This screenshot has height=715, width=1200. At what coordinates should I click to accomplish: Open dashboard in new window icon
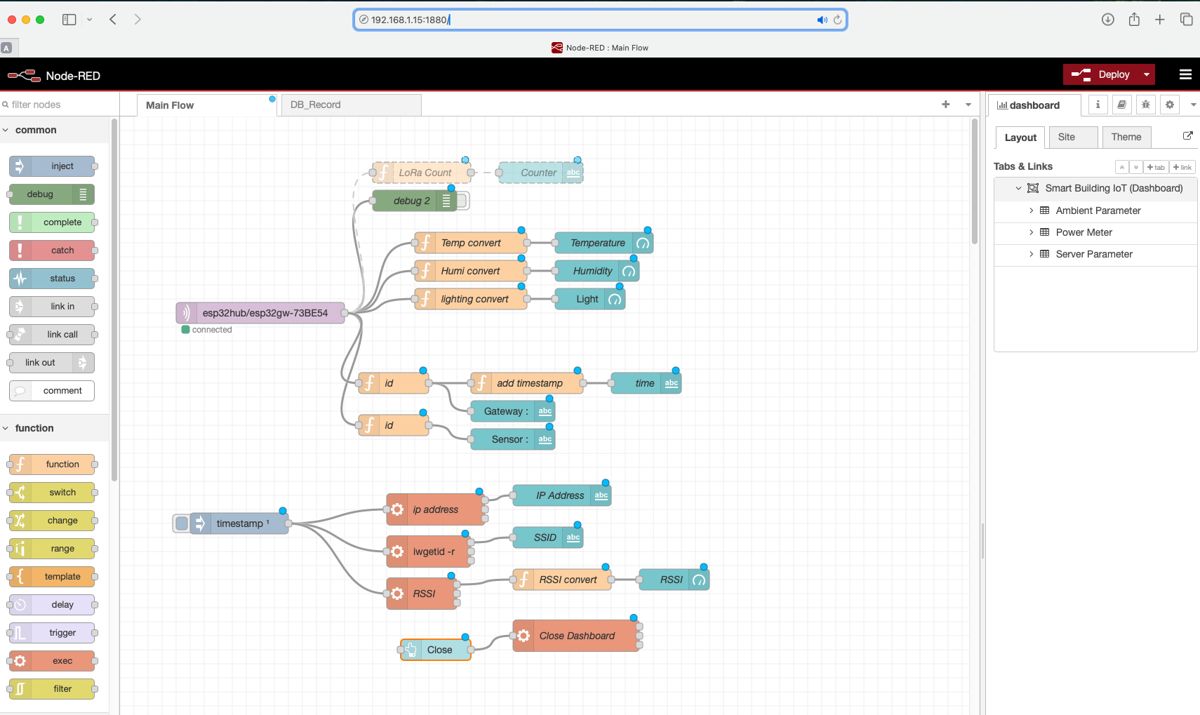pos(1187,136)
